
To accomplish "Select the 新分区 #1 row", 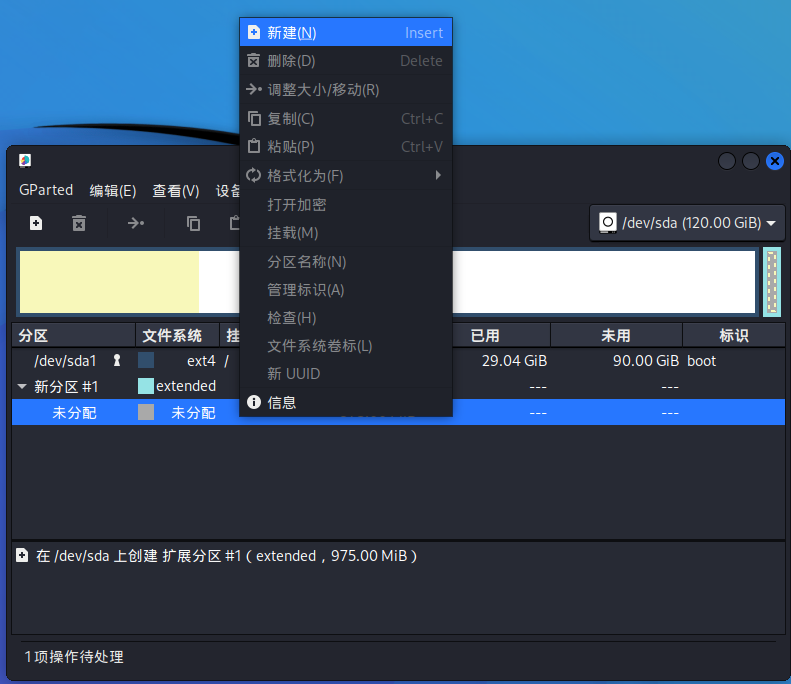I will pos(399,386).
